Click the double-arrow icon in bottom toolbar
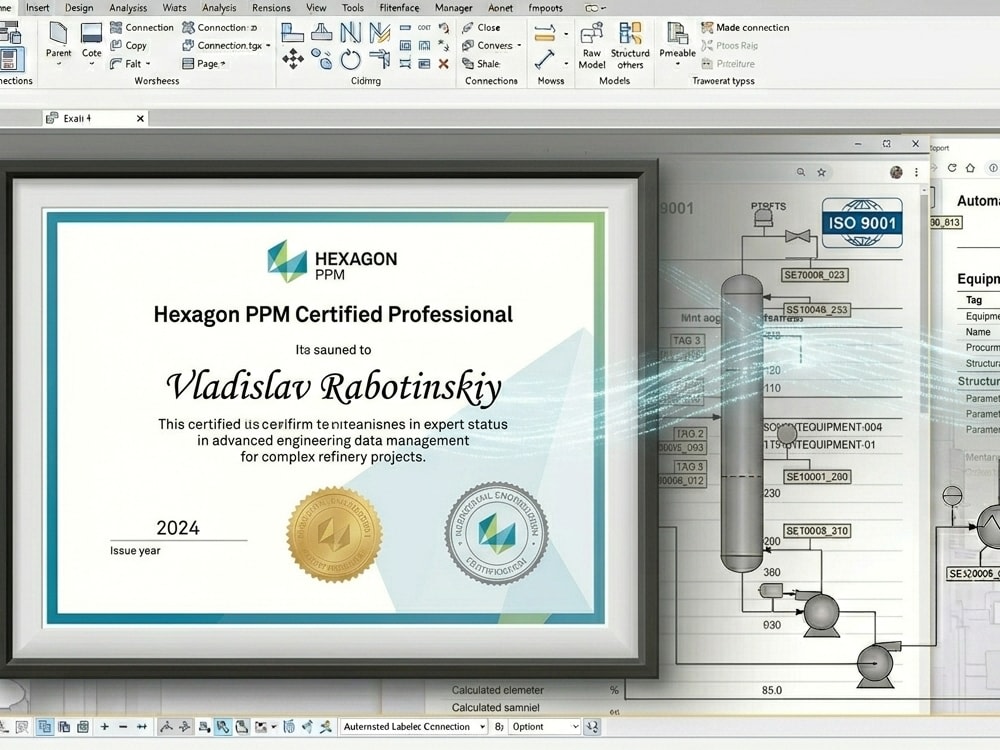The height and width of the screenshot is (750, 1000). point(142,726)
